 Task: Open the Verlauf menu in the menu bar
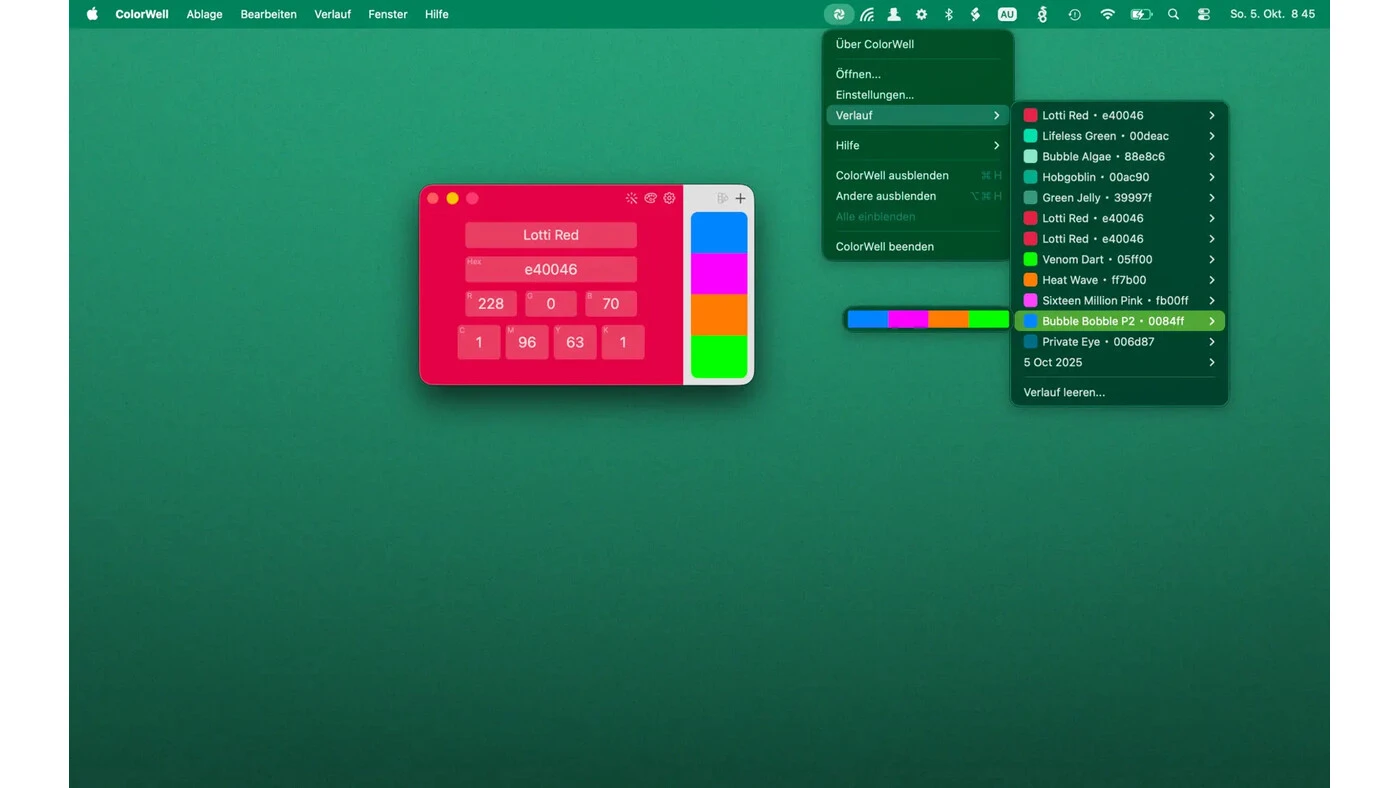(x=333, y=14)
